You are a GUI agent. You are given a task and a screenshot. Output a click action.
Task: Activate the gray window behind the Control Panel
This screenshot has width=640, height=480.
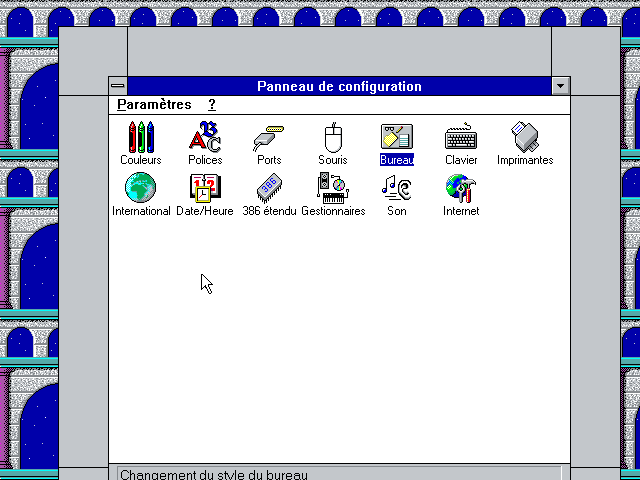tap(340, 50)
